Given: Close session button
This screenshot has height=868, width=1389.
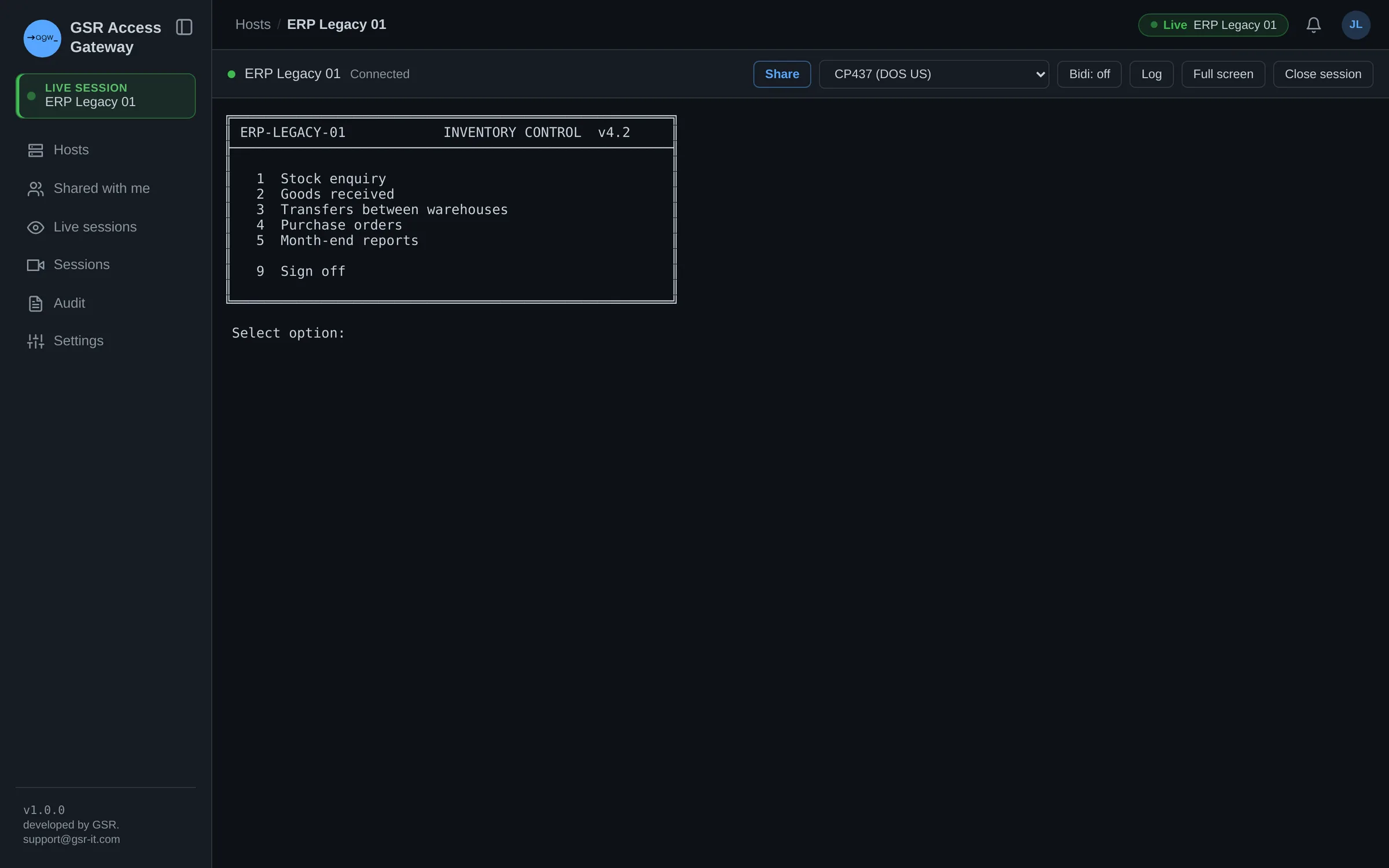Looking at the screenshot, I should point(1323,74).
